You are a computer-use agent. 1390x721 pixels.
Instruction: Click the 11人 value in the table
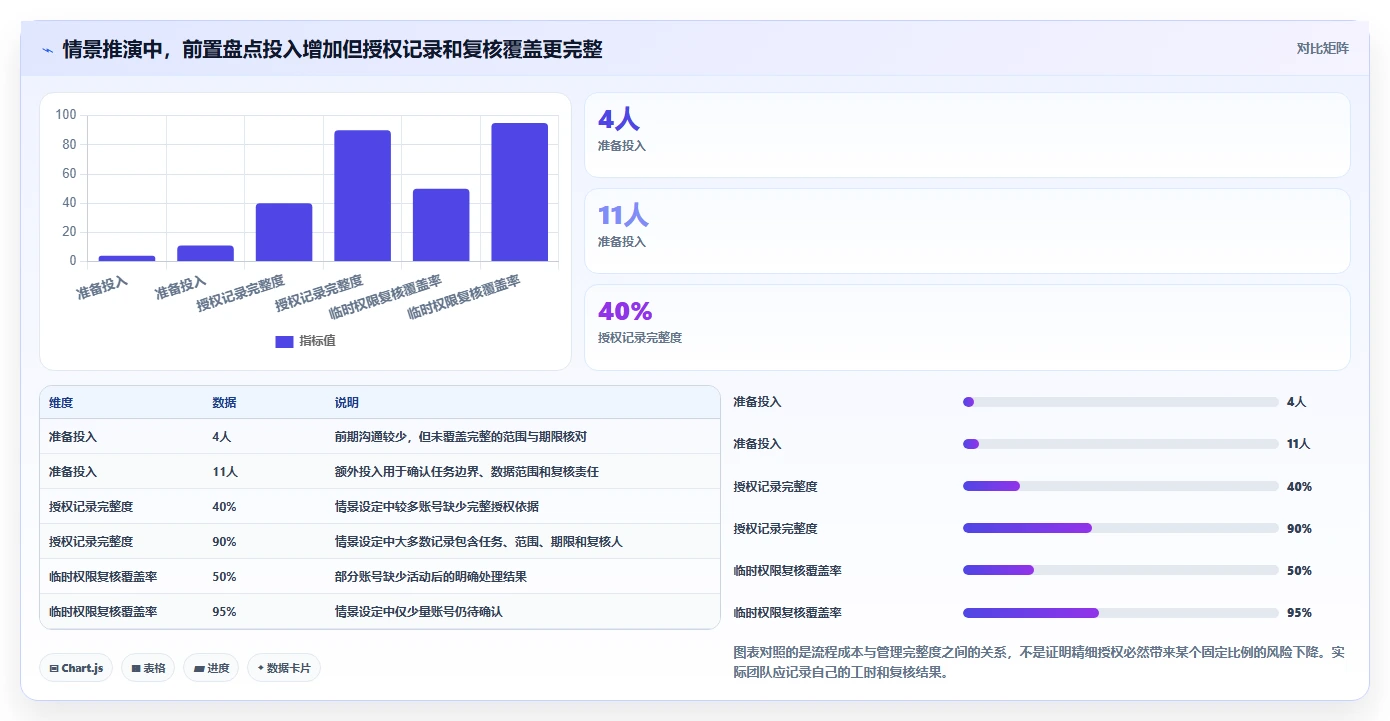coord(225,472)
